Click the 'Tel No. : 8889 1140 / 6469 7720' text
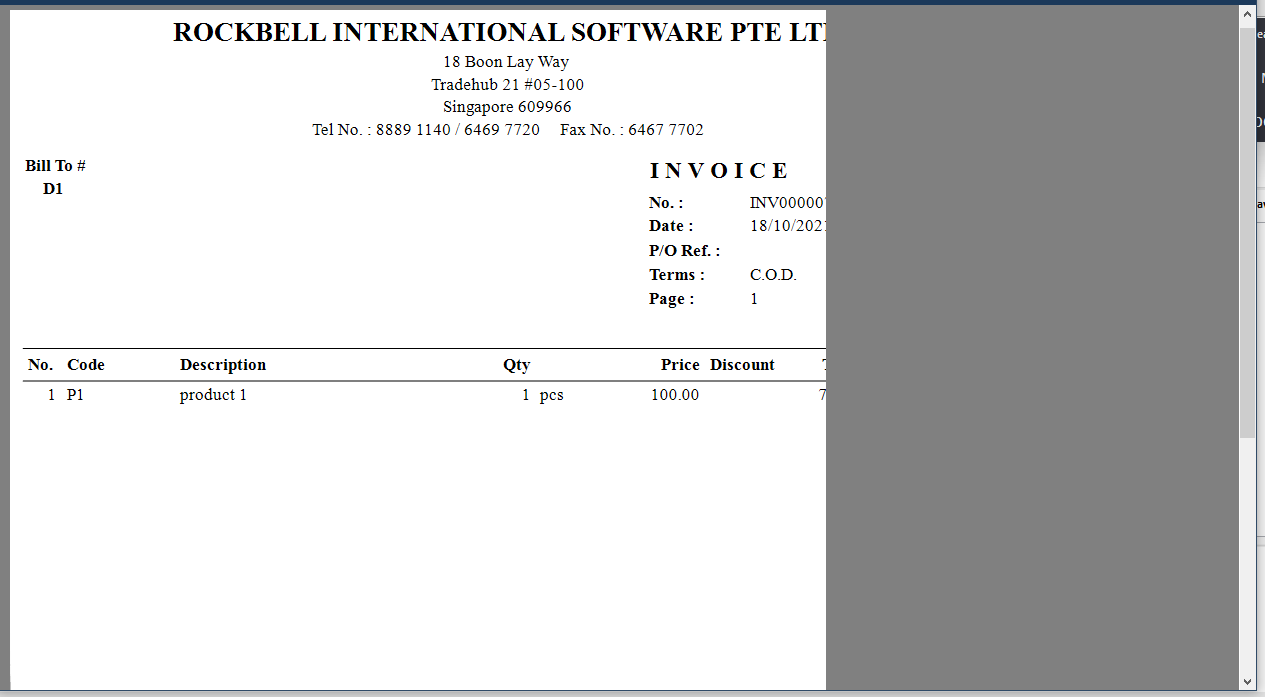1265x697 pixels. tap(426, 130)
